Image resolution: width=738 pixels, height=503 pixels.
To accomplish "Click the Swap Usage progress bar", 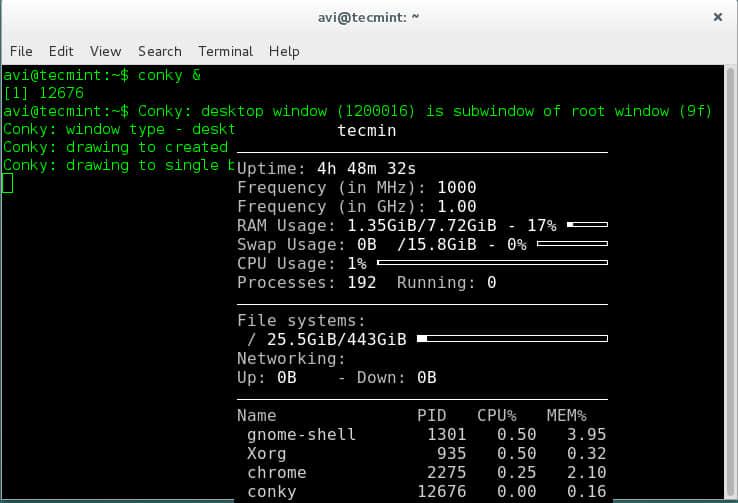I will pyautogui.click(x=572, y=244).
